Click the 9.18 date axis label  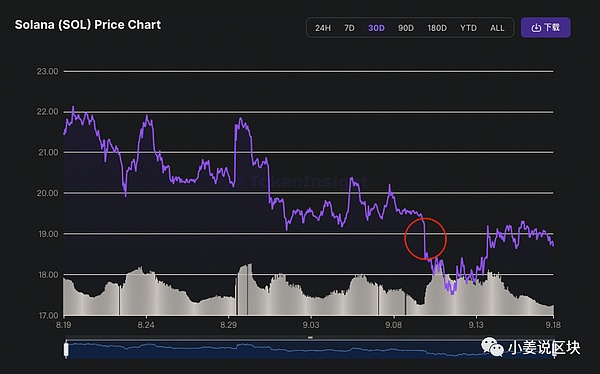(x=553, y=325)
